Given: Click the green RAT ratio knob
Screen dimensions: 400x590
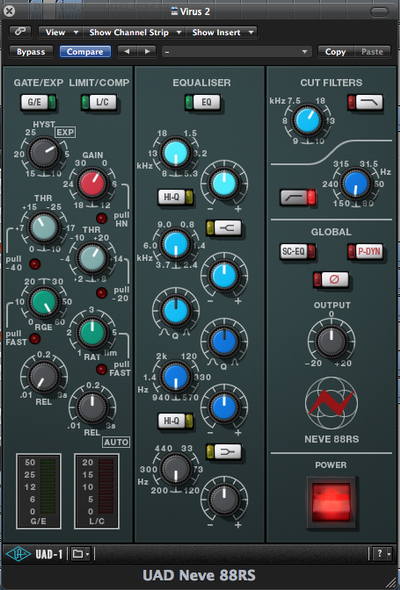Looking at the screenshot, I should point(93,333).
